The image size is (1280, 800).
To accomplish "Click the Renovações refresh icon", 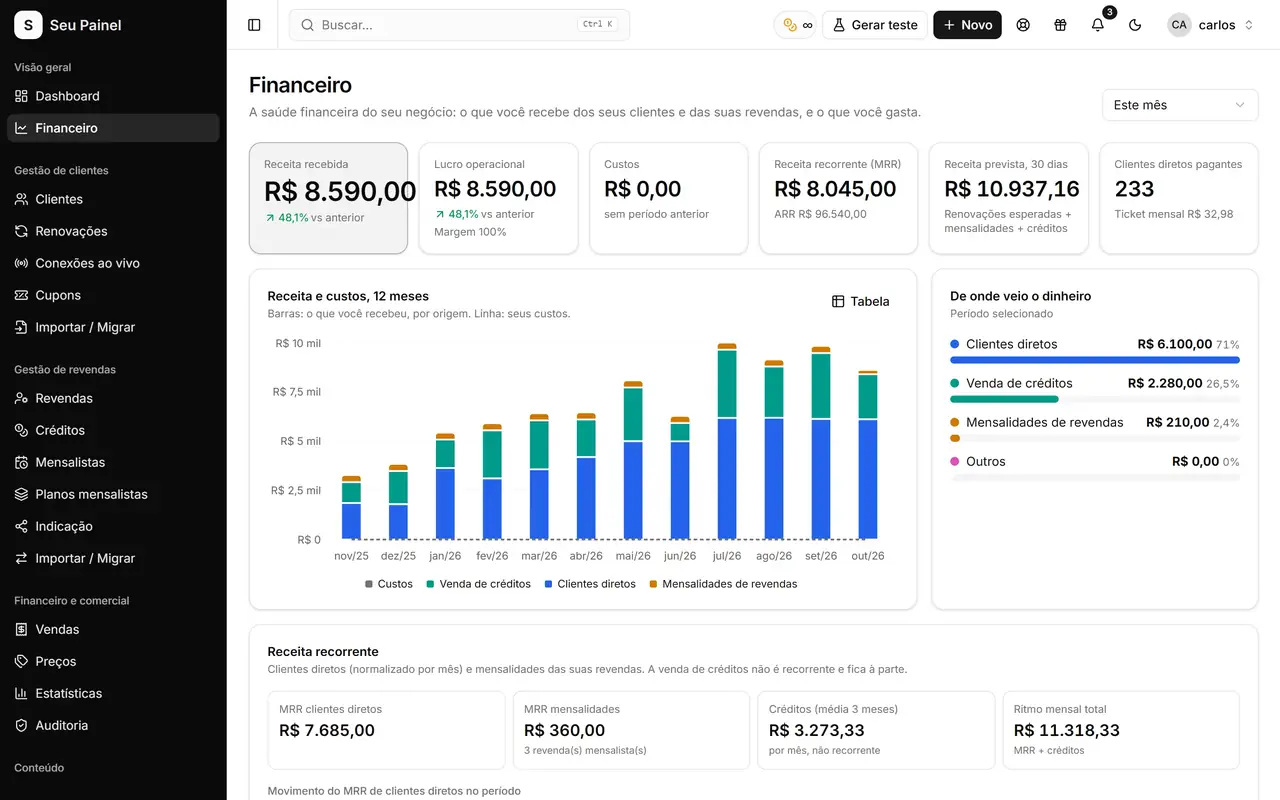I will [x=21, y=231].
